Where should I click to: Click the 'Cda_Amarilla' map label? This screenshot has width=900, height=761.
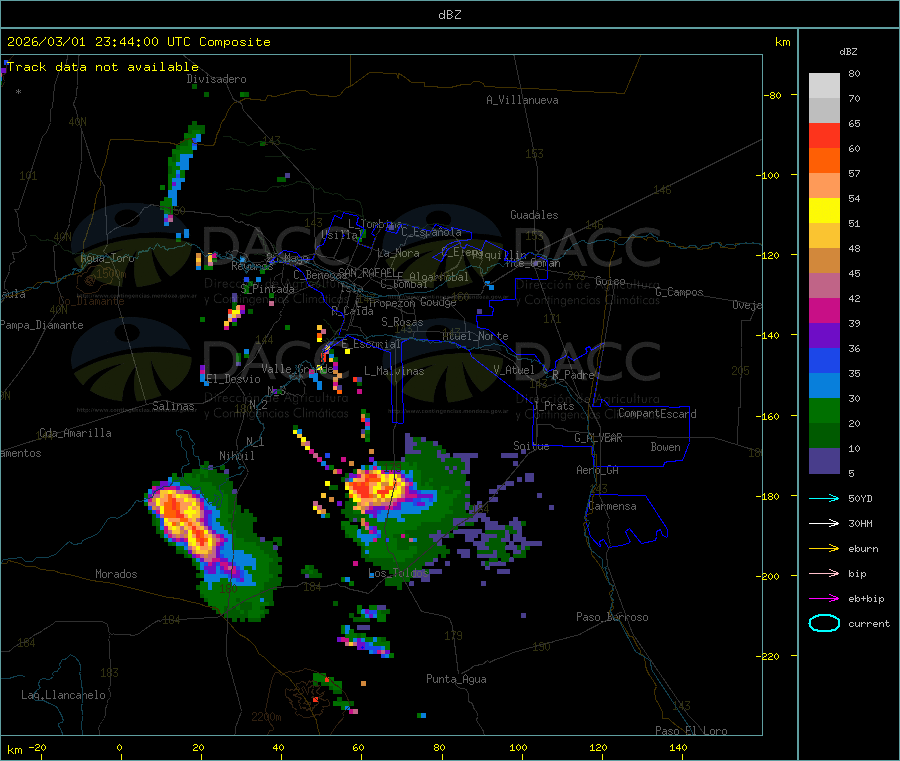pos(75,433)
